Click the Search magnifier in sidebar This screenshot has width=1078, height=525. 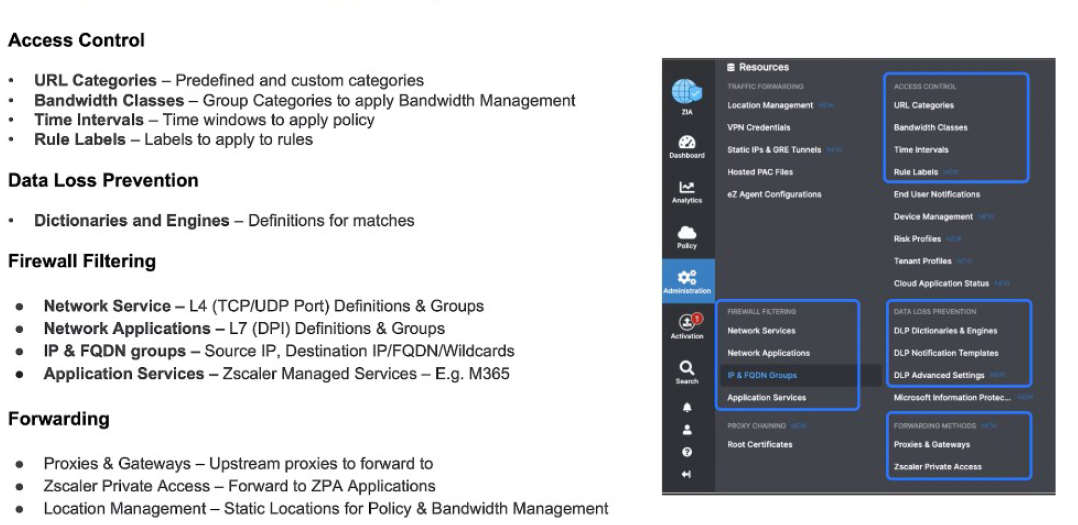click(x=686, y=372)
